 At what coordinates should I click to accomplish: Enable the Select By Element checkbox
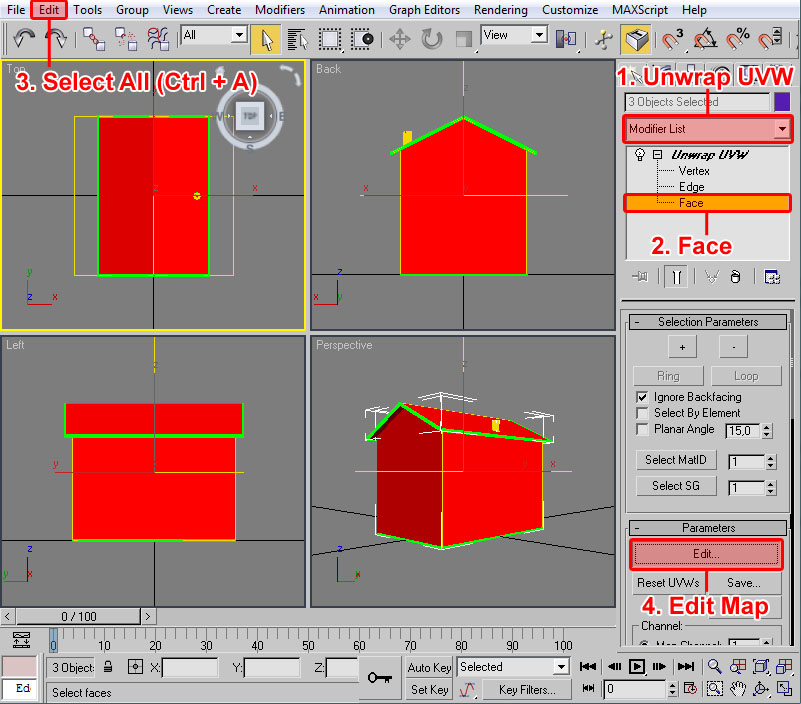coord(642,413)
